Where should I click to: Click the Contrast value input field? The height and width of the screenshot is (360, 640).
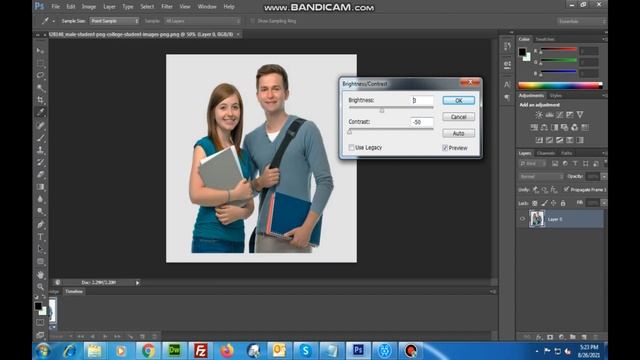(422, 122)
